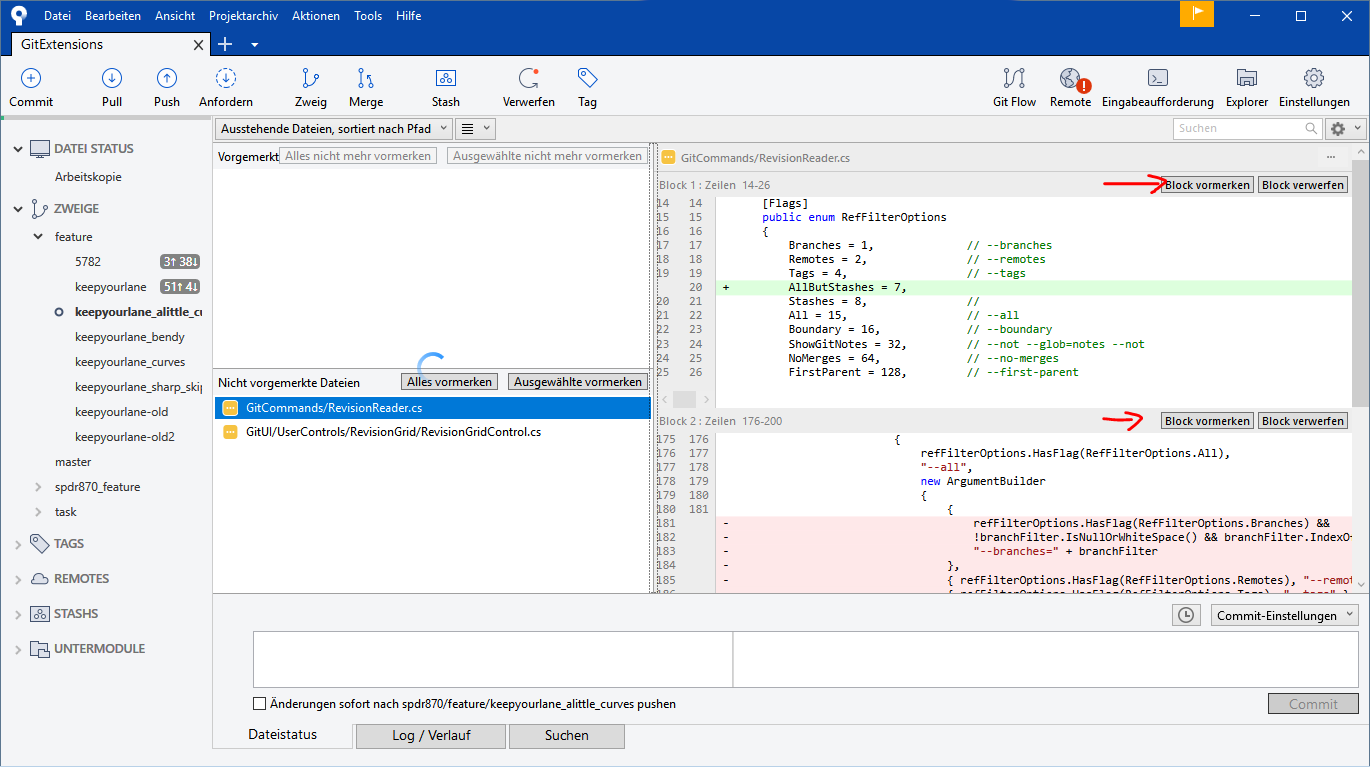Expand the REMOTES section

coord(17,579)
